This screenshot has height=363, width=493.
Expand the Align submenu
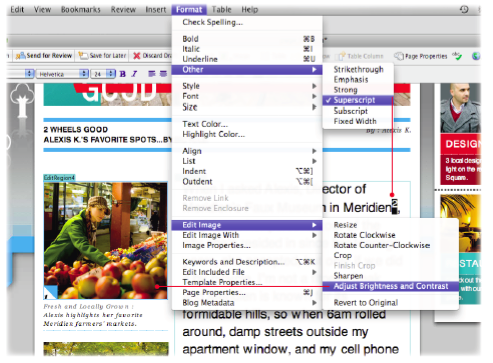pyautogui.click(x=247, y=151)
